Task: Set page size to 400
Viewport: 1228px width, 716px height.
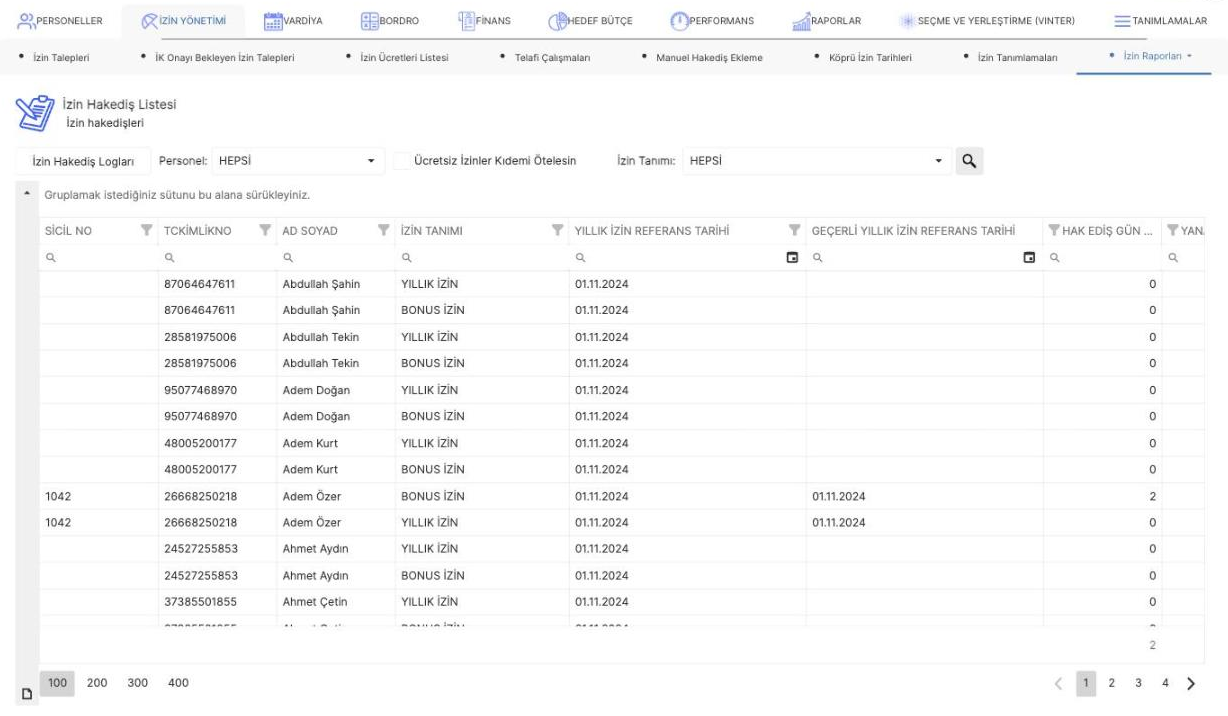Action: (178, 682)
